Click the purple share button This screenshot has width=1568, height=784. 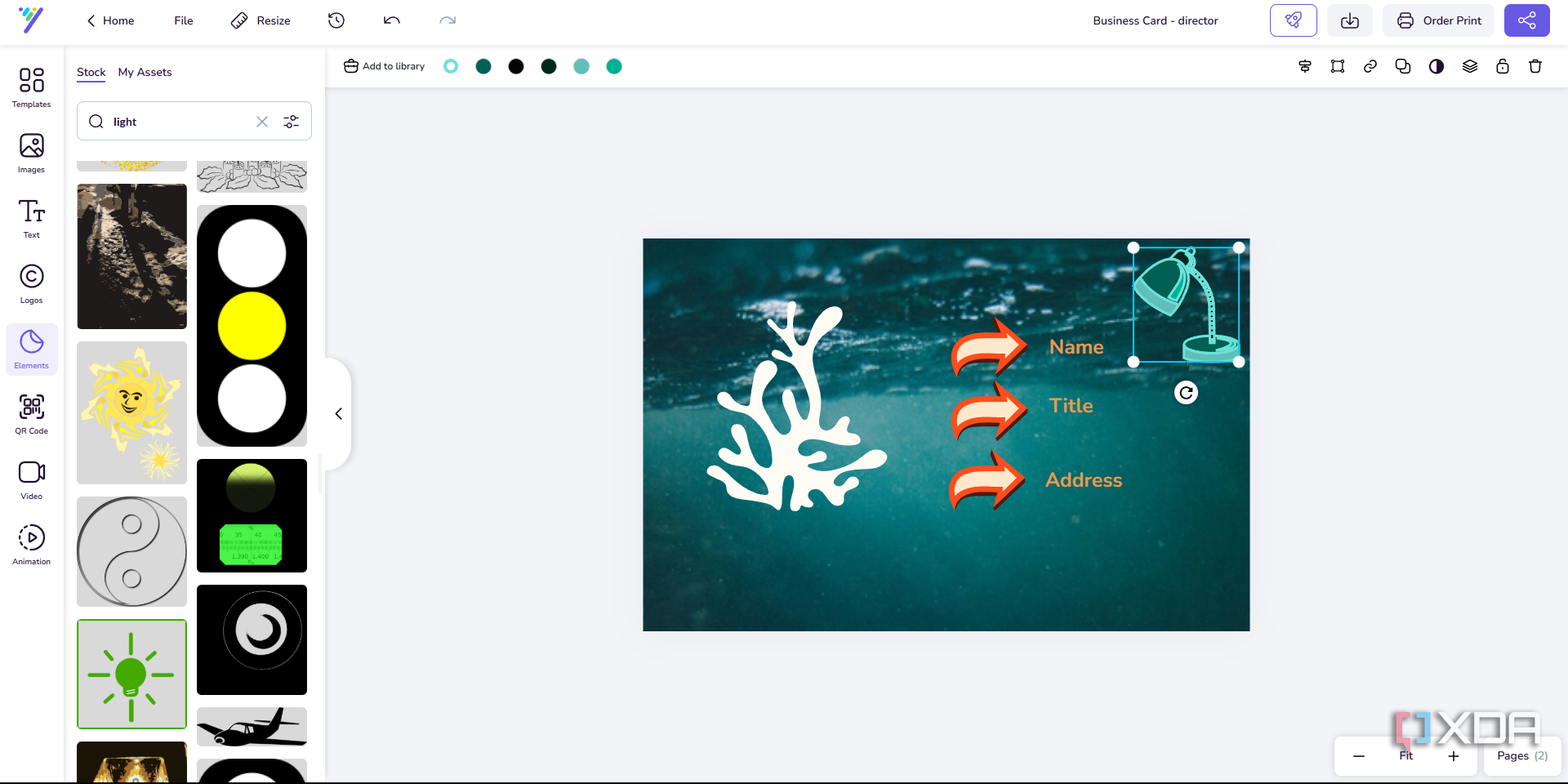1527,20
